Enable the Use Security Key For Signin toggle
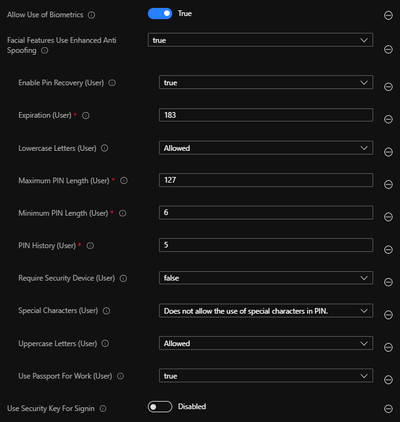This screenshot has height=422, width=400. coord(160,407)
